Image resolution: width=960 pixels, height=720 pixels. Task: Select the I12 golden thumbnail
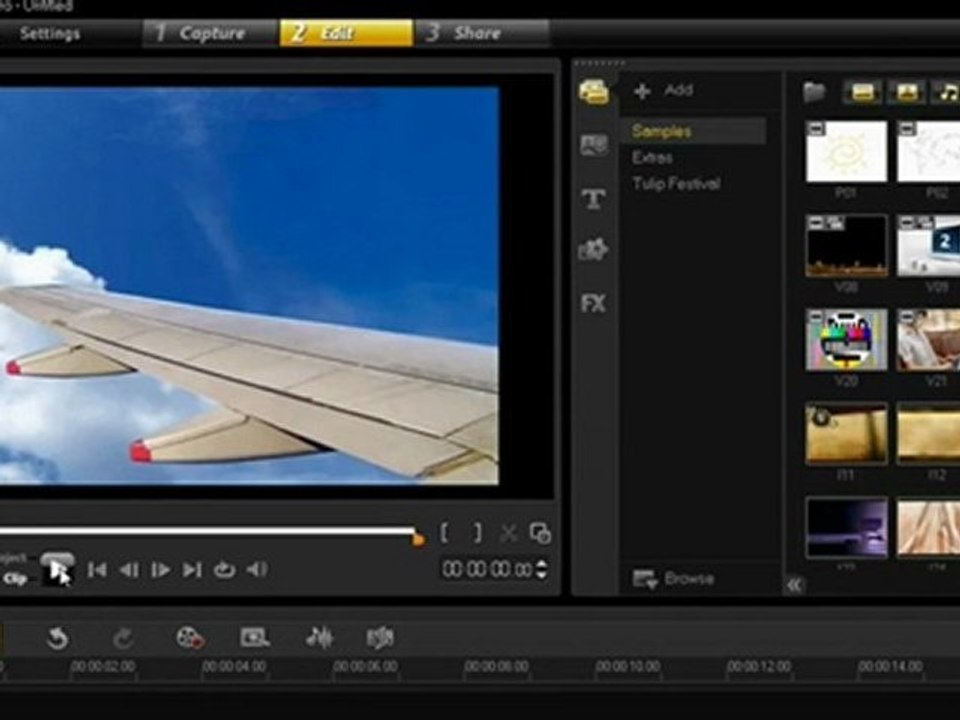pyautogui.click(x=928, y=433)
